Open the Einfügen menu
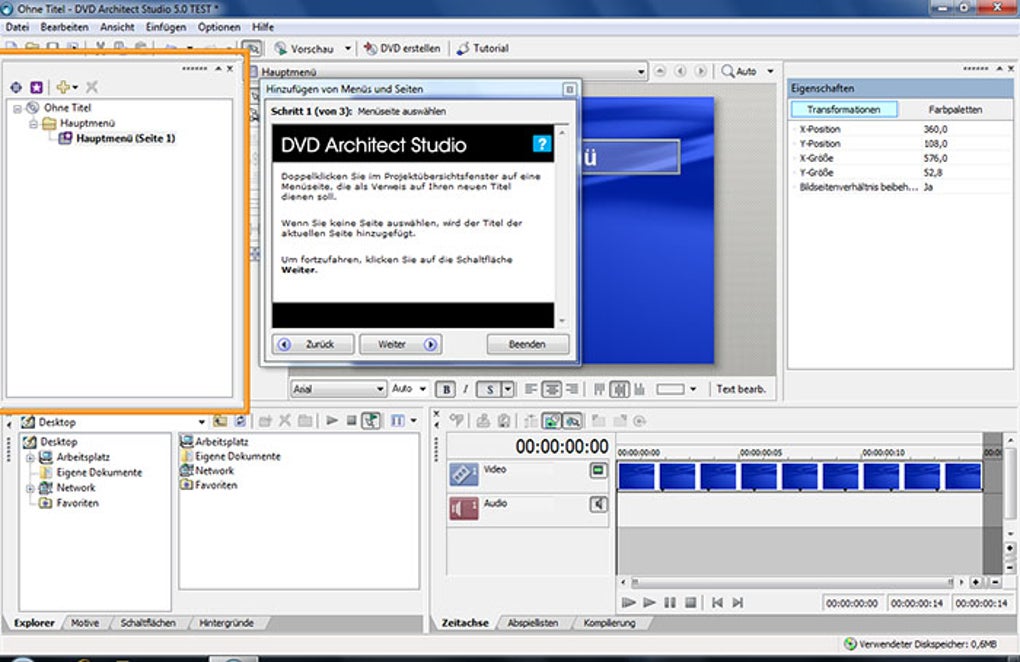Viewport: 1020px width, 662px height. point(166,27)
